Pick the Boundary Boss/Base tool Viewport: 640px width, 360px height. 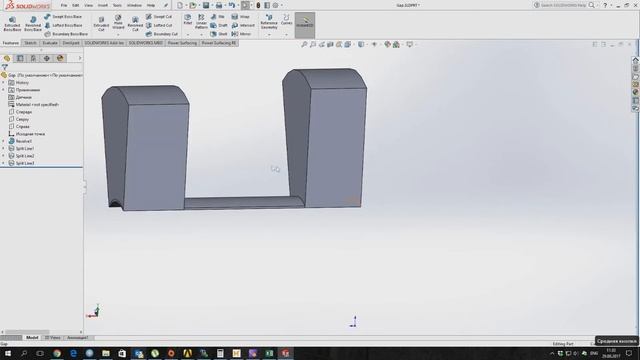pyautogui.click(x=66, y=34)
